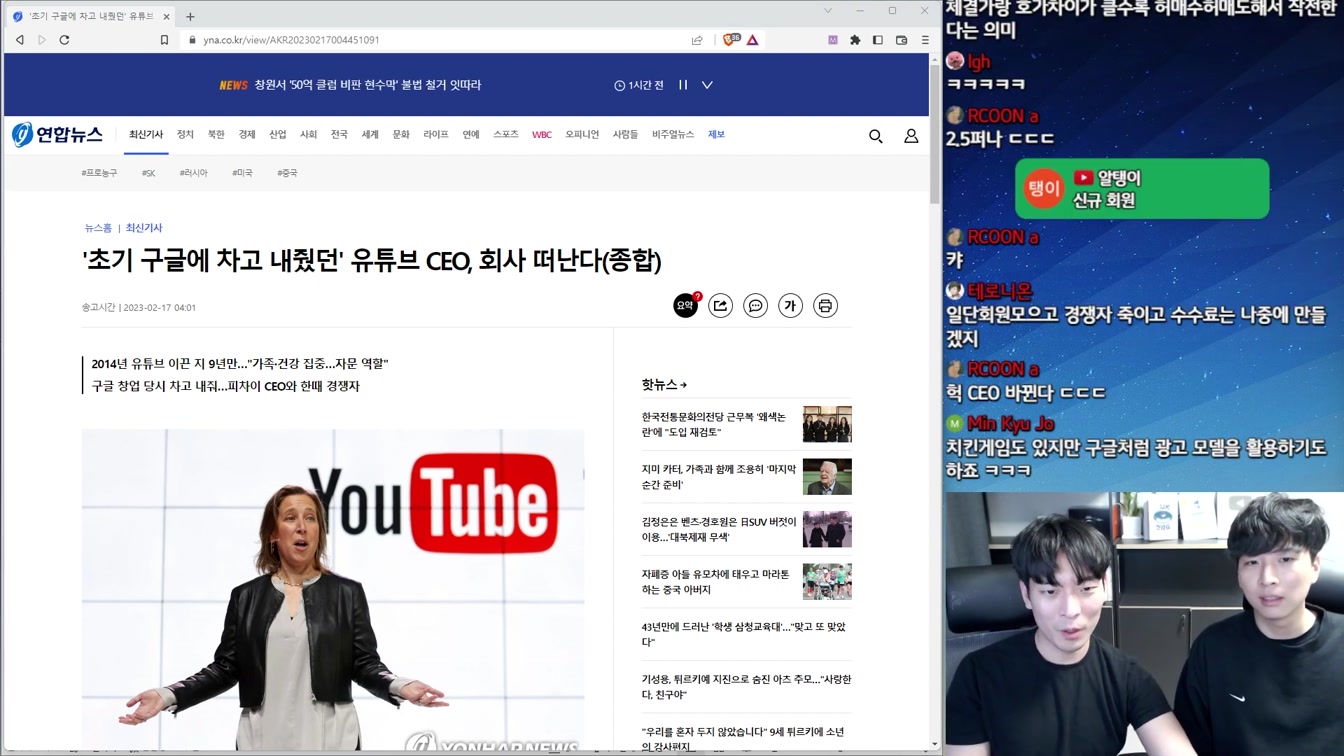Click the browser forward arrow

click(42, 40)
